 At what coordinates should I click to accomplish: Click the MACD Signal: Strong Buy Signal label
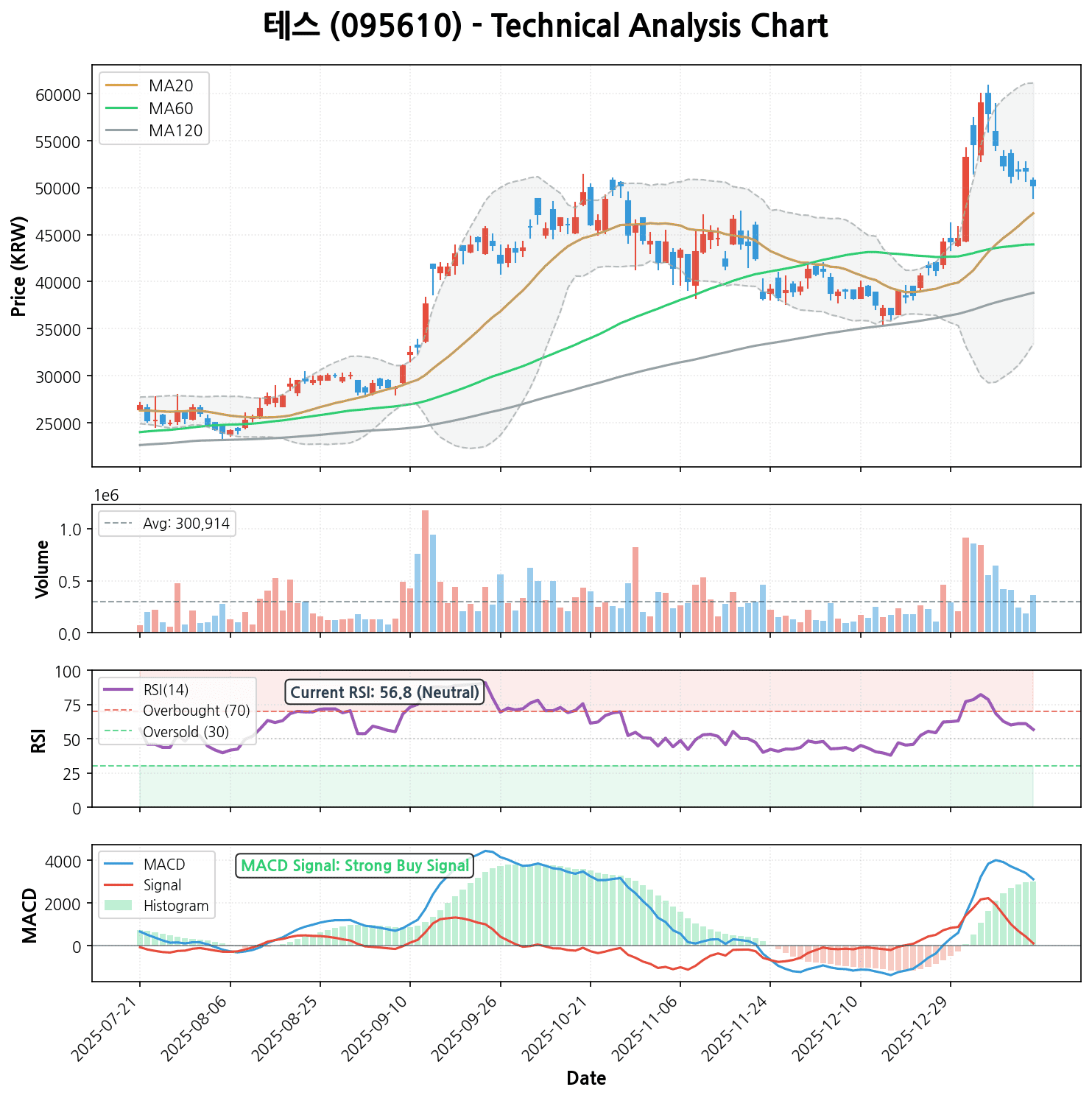pos(355,866)
